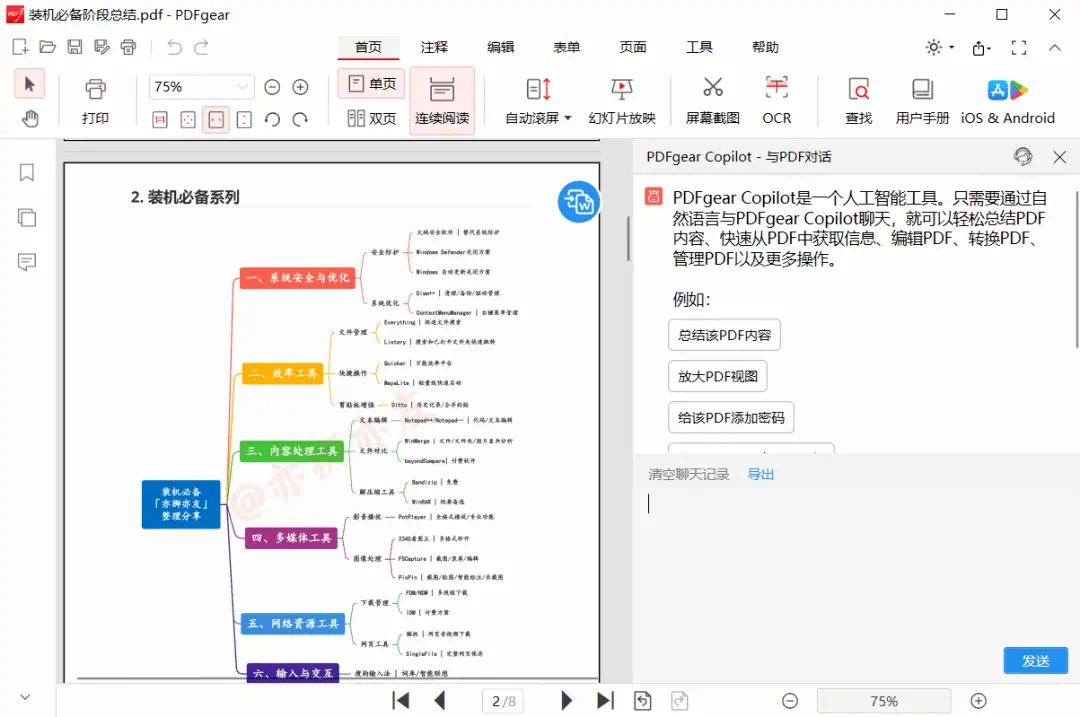Zoom out with toolbar minus icon
Image resolution: width=1080 pixels, height=717 pixels.
[272, 87]
